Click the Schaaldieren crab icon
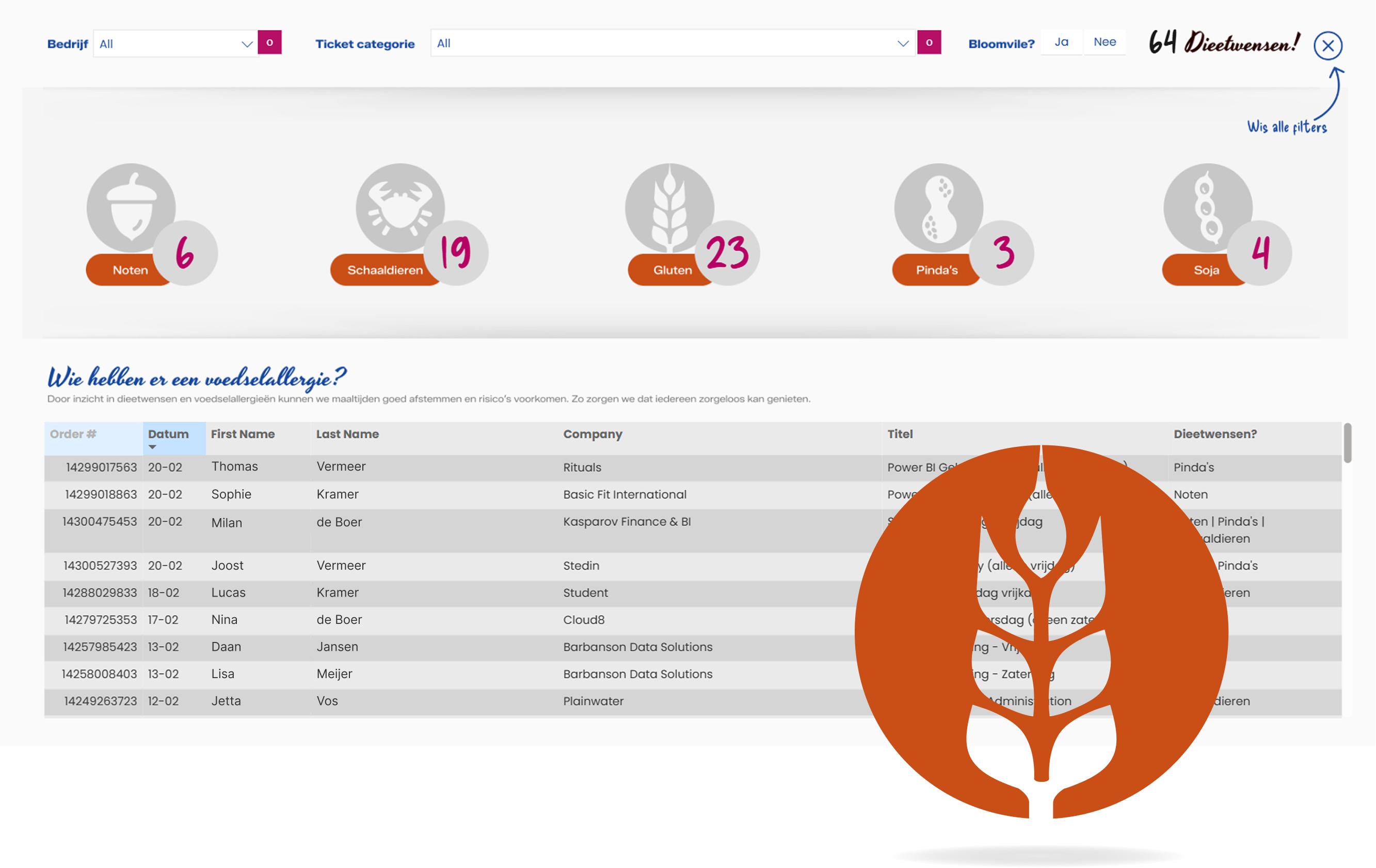 (400, 208)
